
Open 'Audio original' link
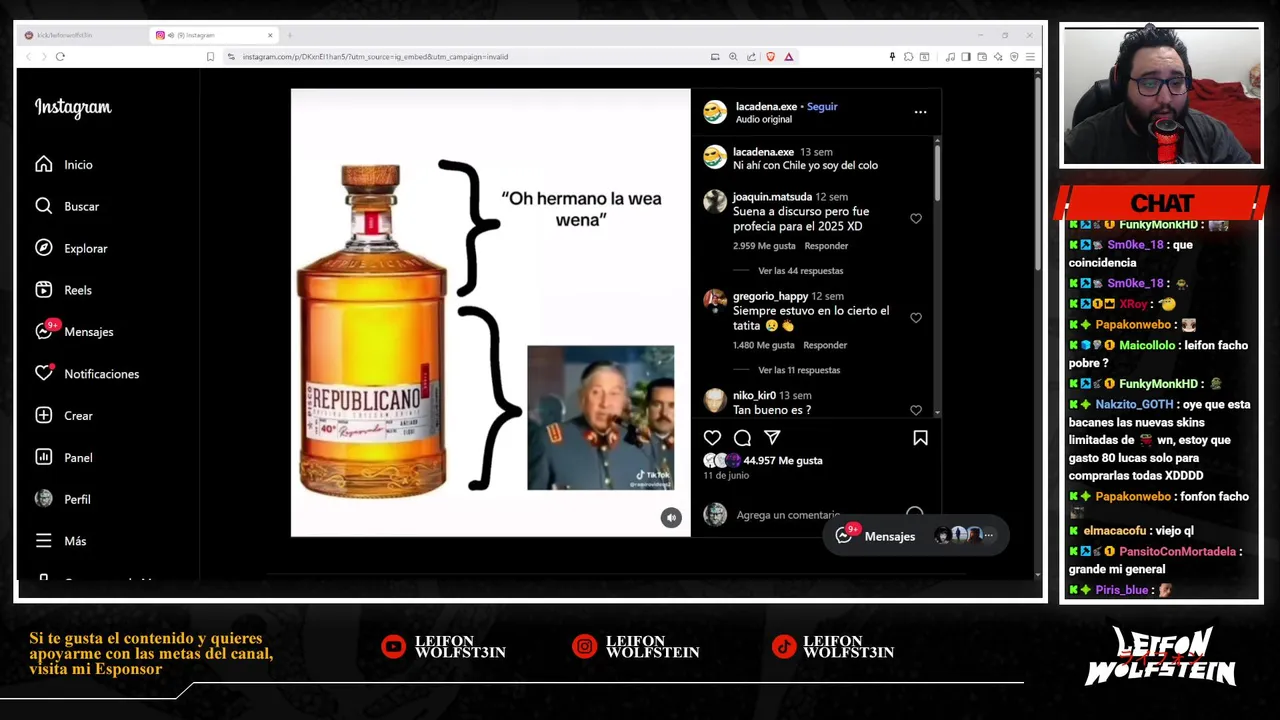coord(763,120)
